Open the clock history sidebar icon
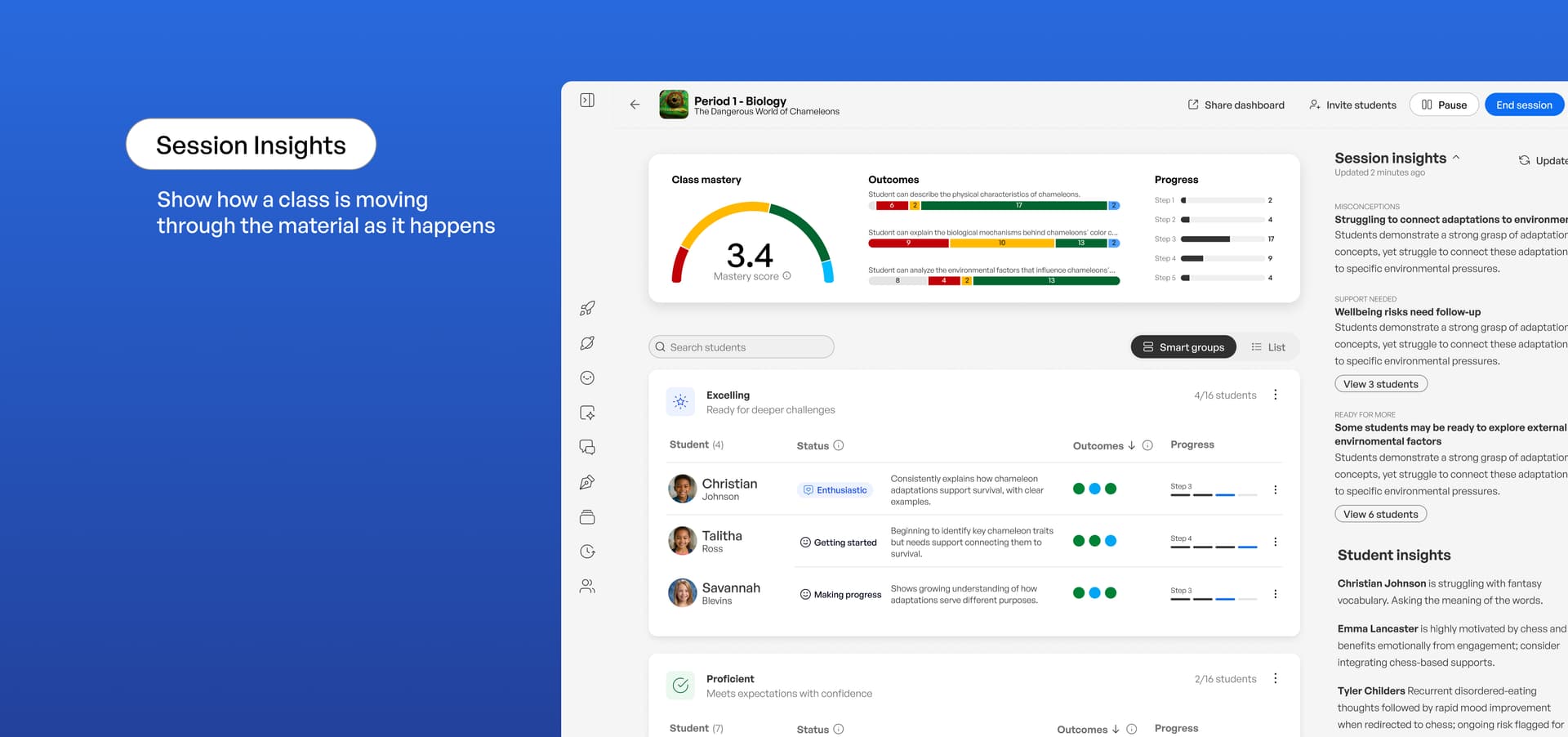Viewport: 1568px width, 737px height. [587, 552]
